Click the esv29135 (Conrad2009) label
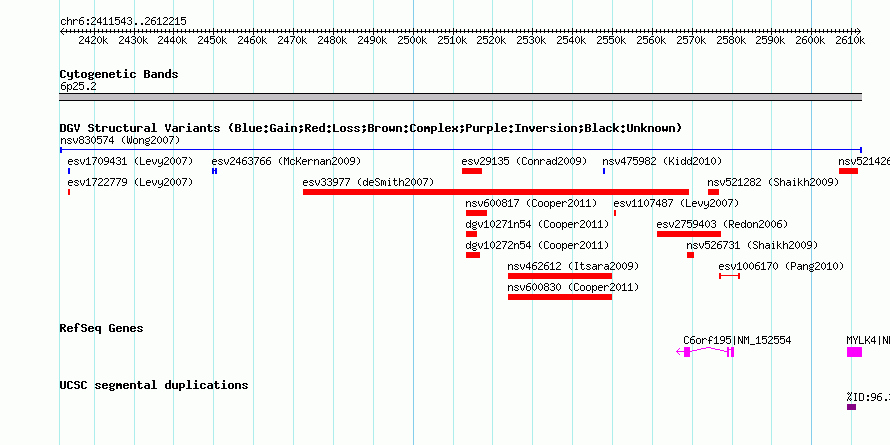 click(524, 161)
